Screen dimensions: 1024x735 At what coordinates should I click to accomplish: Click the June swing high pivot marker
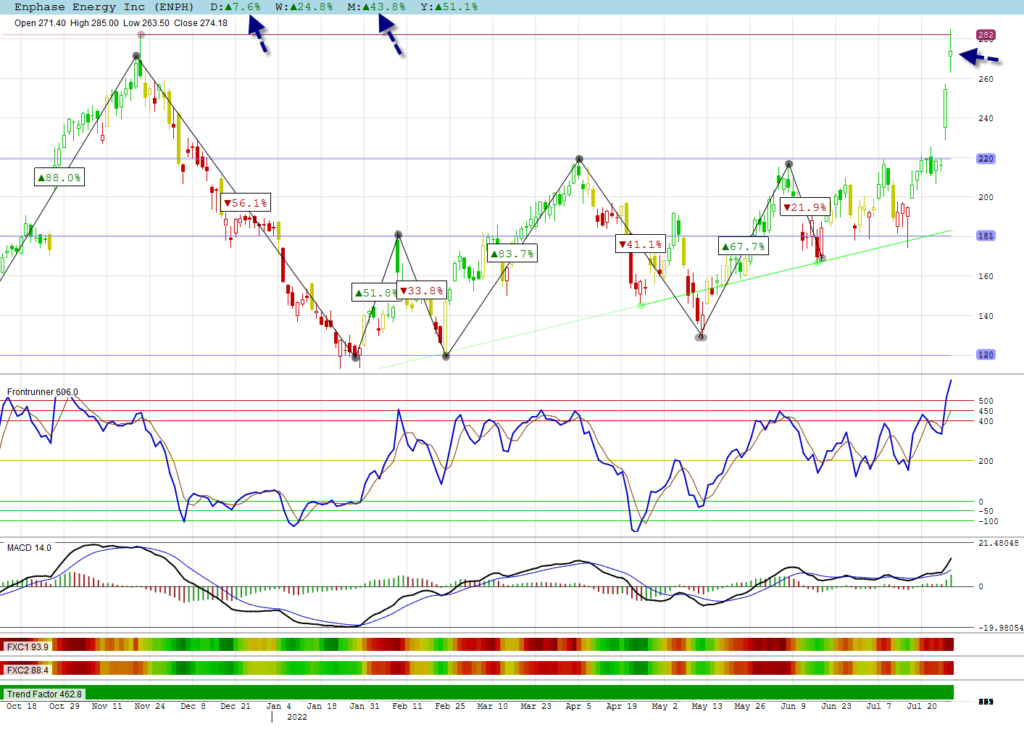[789, 164]
